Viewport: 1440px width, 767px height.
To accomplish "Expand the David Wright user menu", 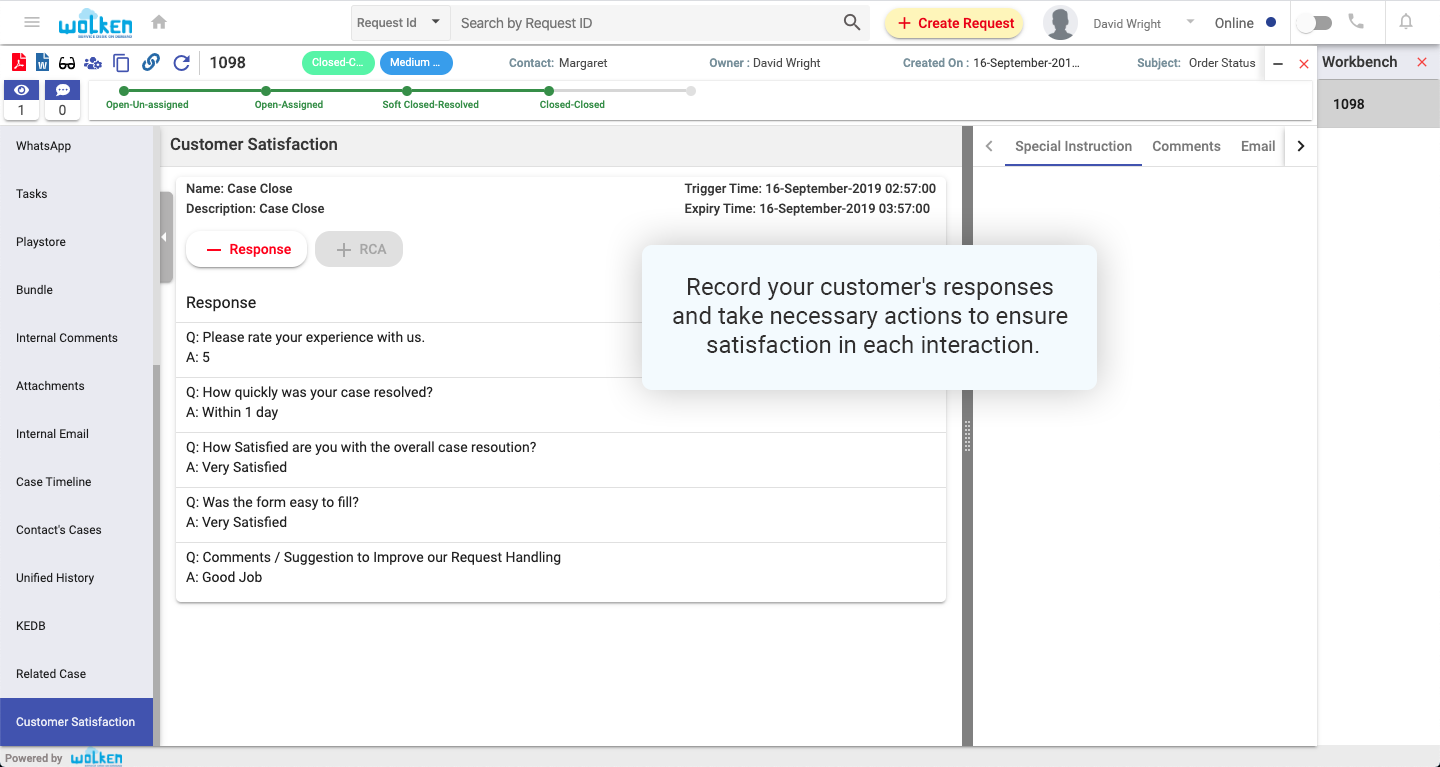I will click(1190, 22).
